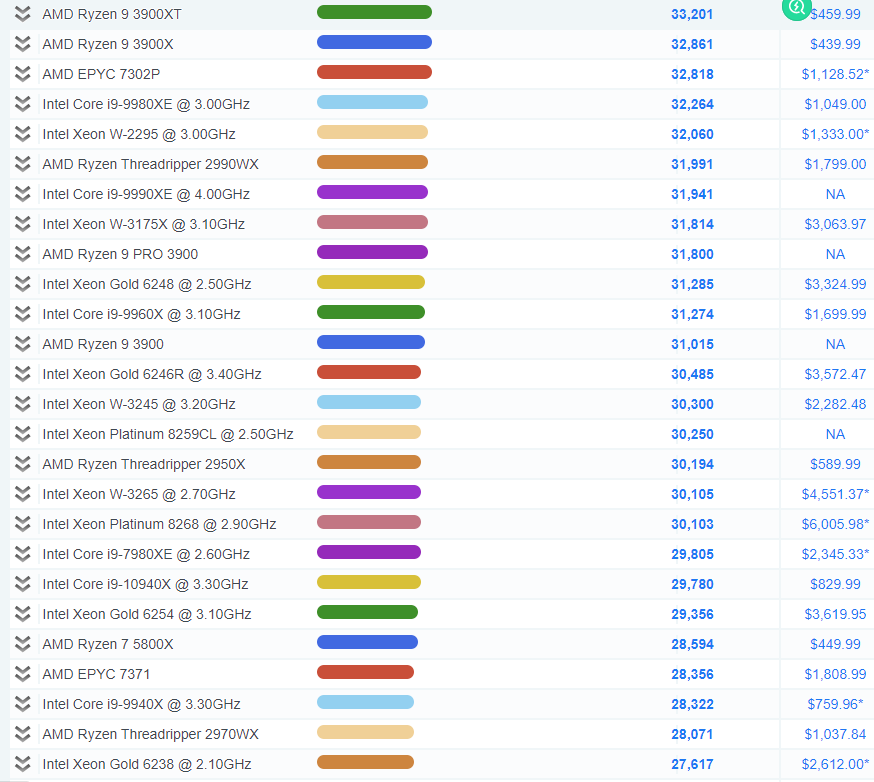
Task: Expand the Threadripper 2990WX row chevron
Action: (x=22, y=164)
